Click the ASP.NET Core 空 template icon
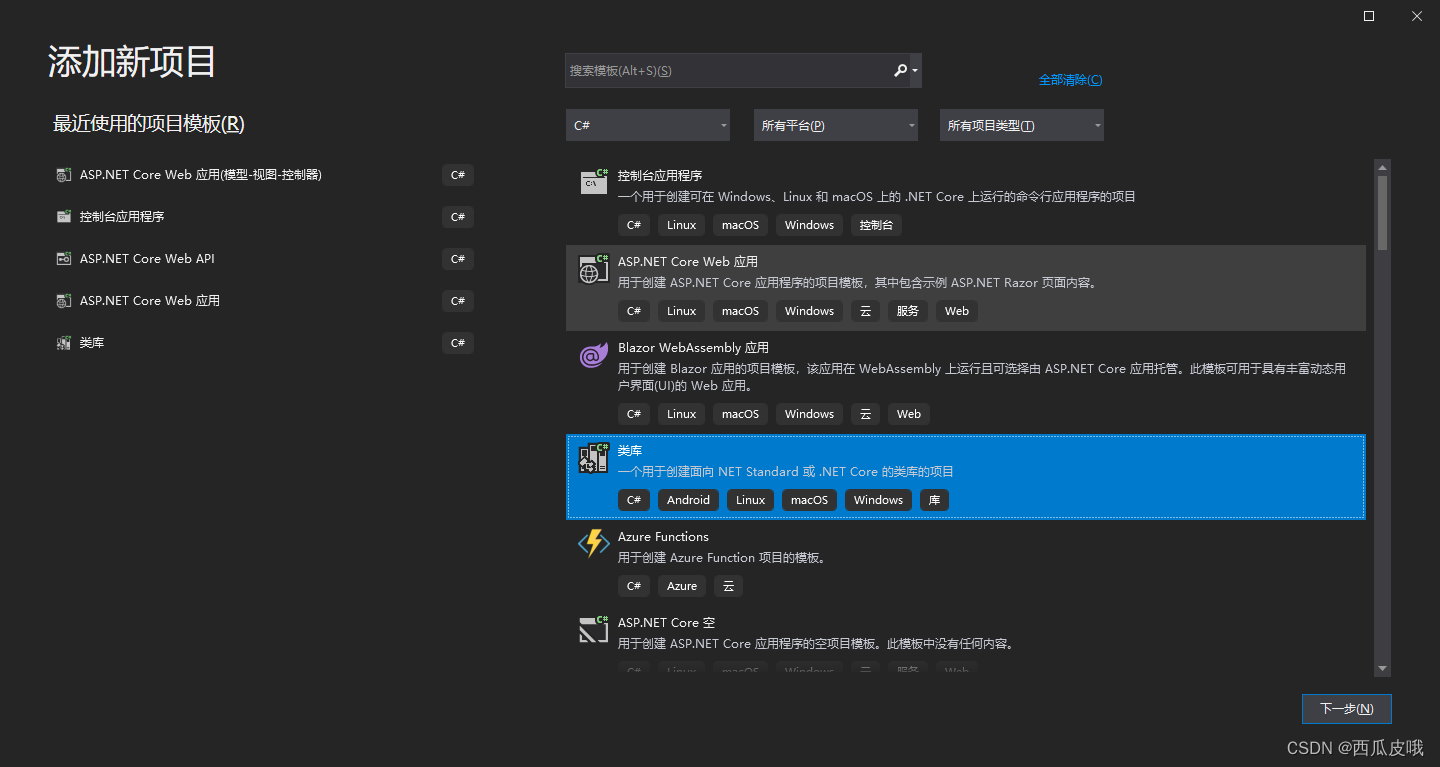 593,629
